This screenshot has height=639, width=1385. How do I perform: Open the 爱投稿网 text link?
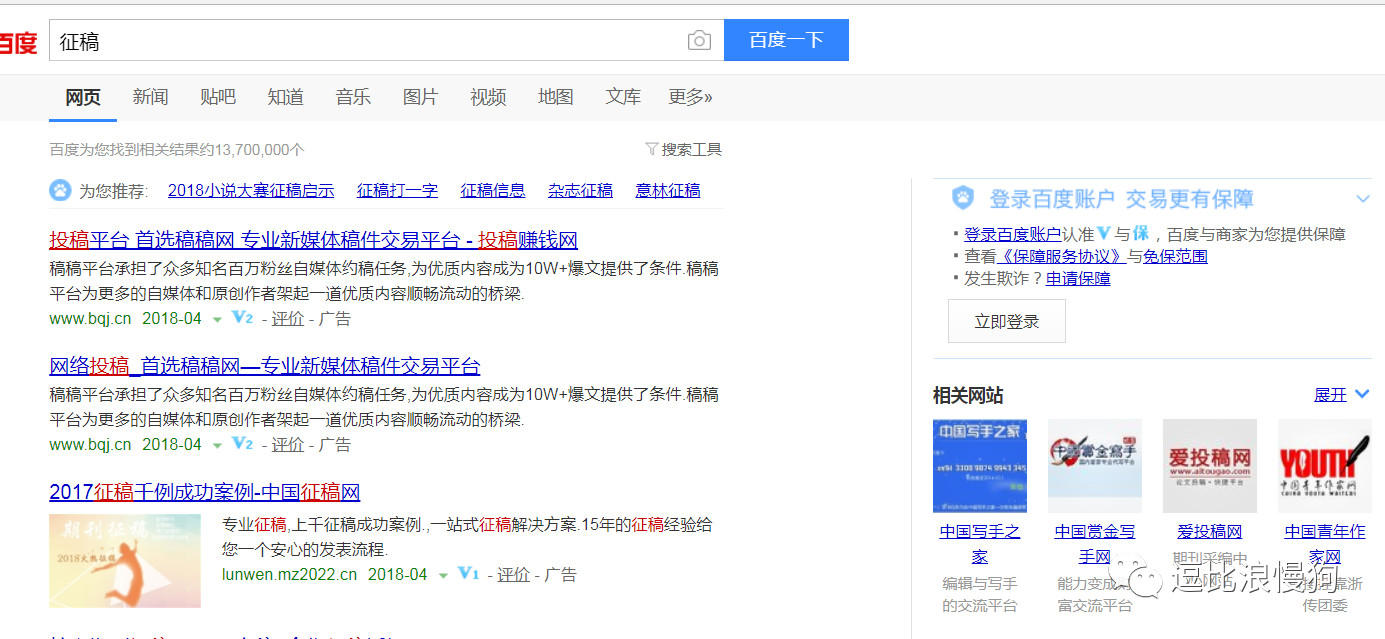point(1210,532)
